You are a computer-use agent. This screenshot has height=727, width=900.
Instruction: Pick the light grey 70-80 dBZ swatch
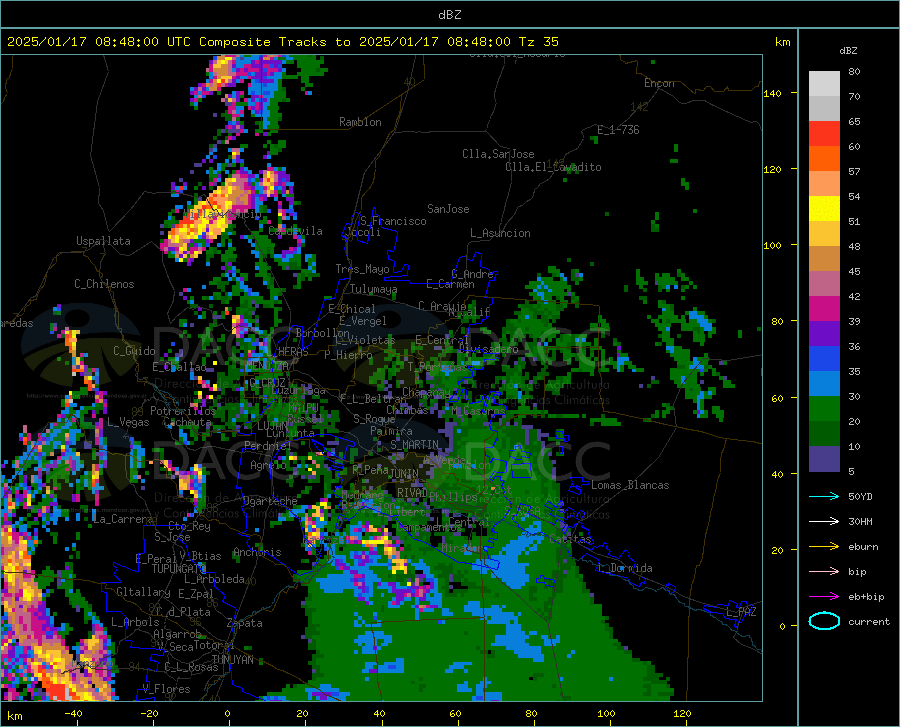[824, 84]
